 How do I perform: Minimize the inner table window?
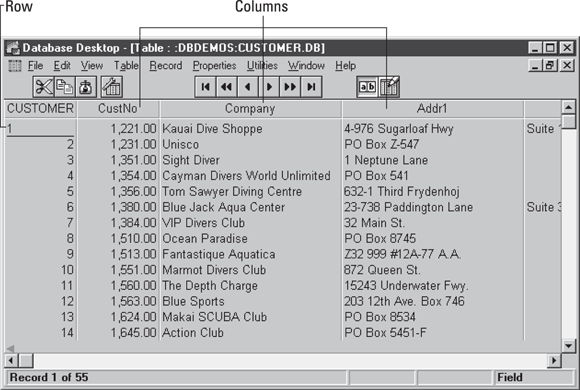point(535,66)
